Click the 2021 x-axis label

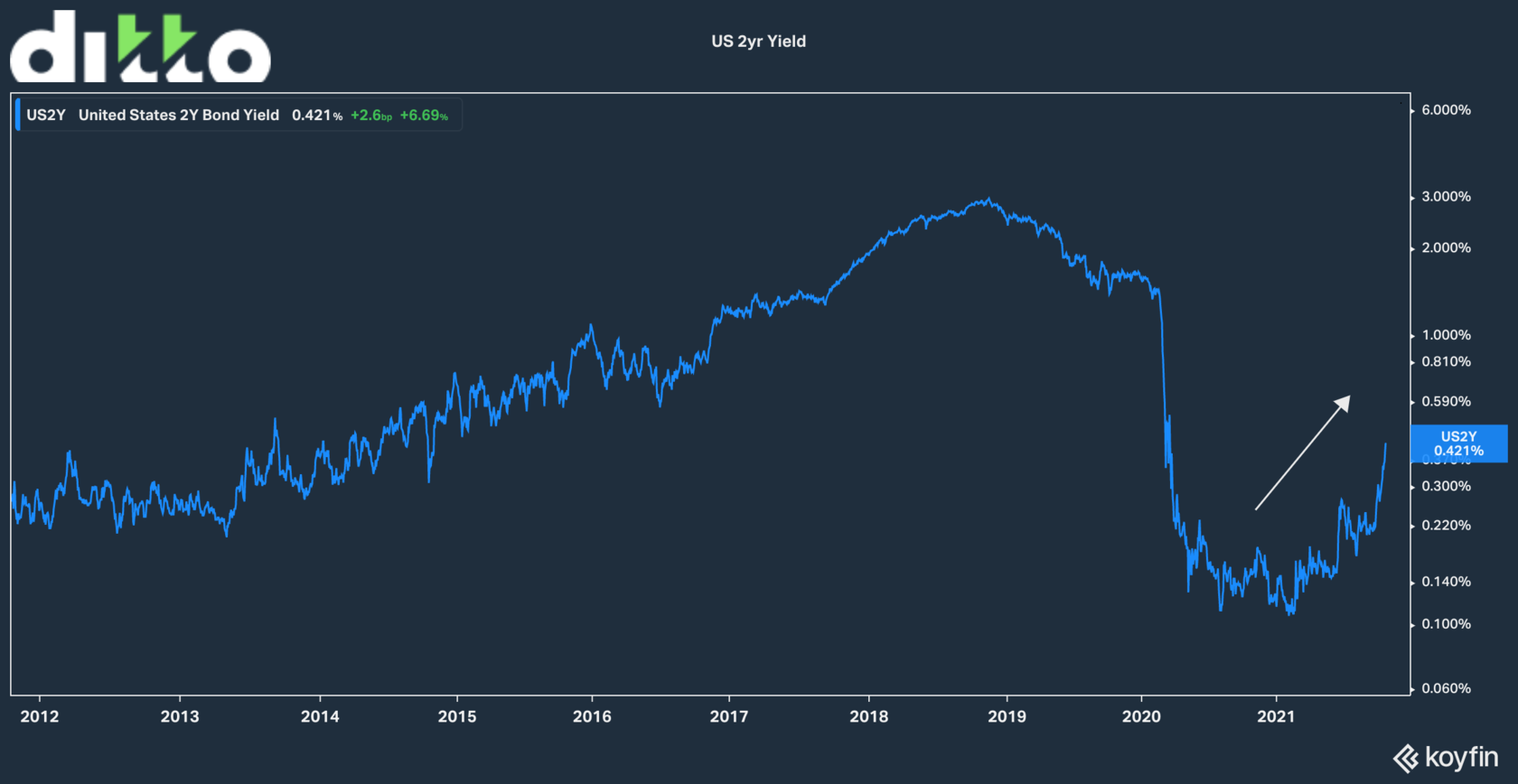[x=1276, y=716]
